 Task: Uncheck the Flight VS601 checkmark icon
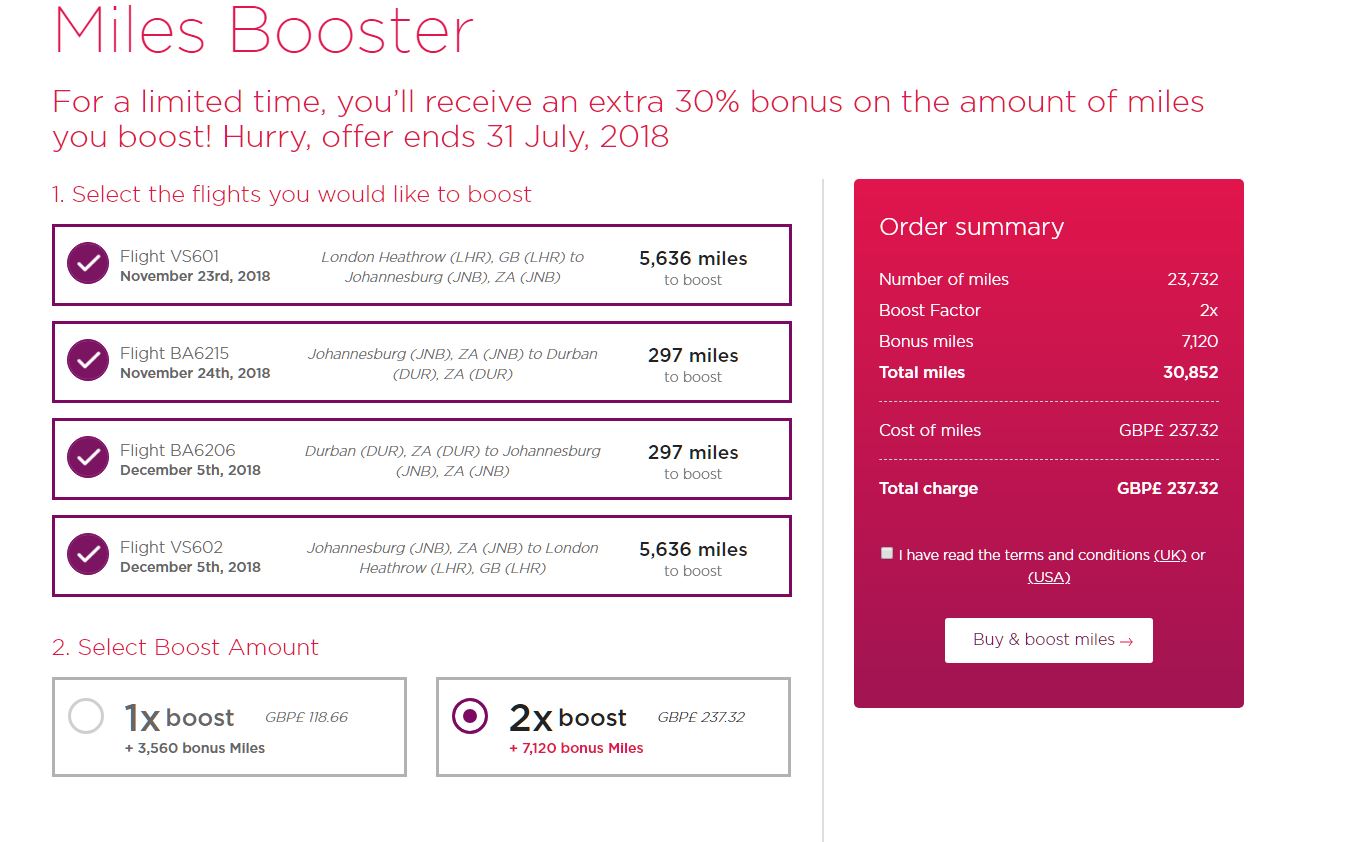tap(88, 264)
